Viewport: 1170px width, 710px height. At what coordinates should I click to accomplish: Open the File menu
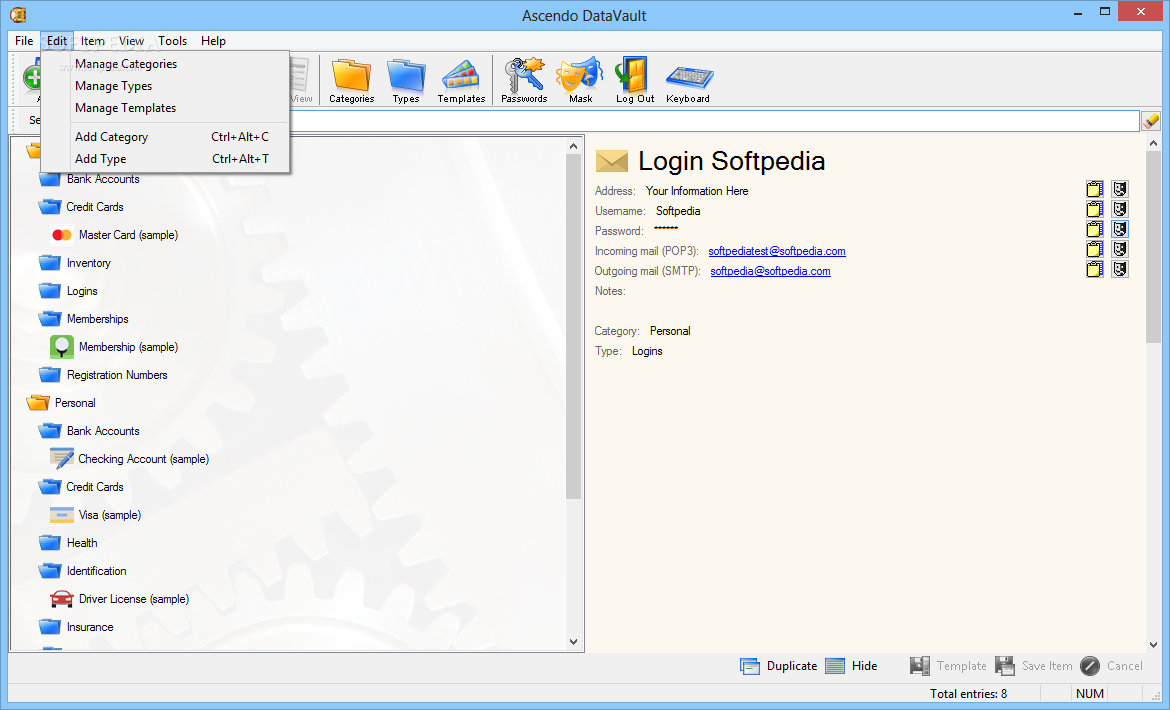tap(24, 41)
